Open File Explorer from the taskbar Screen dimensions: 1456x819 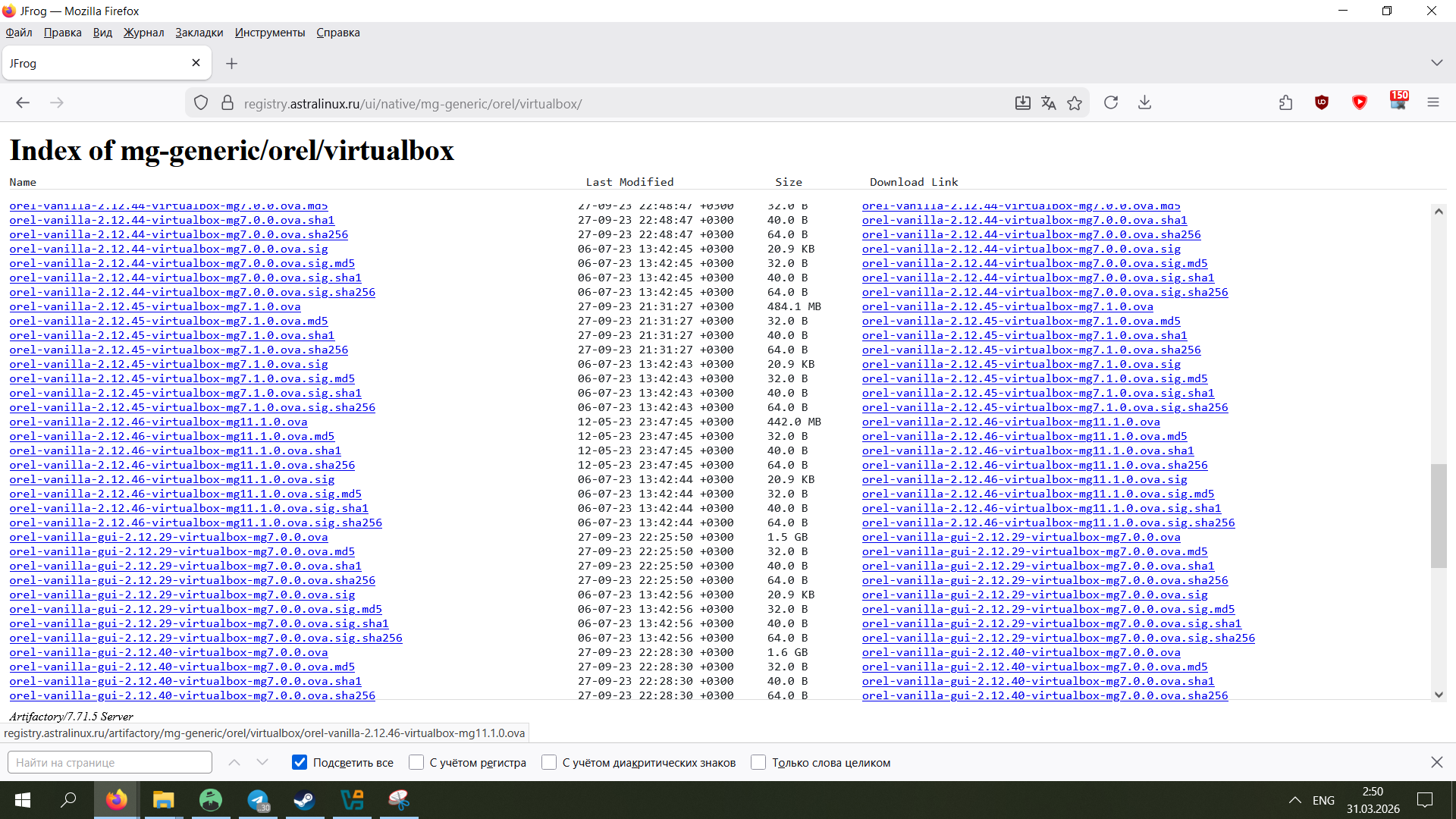[163, 800]
